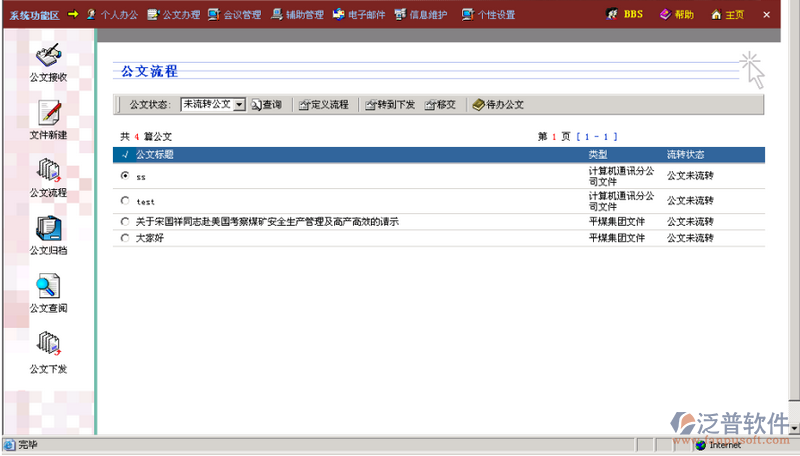
Task: Click 计算机通讯分公司文件 in test row
Action: pos(621,201)
